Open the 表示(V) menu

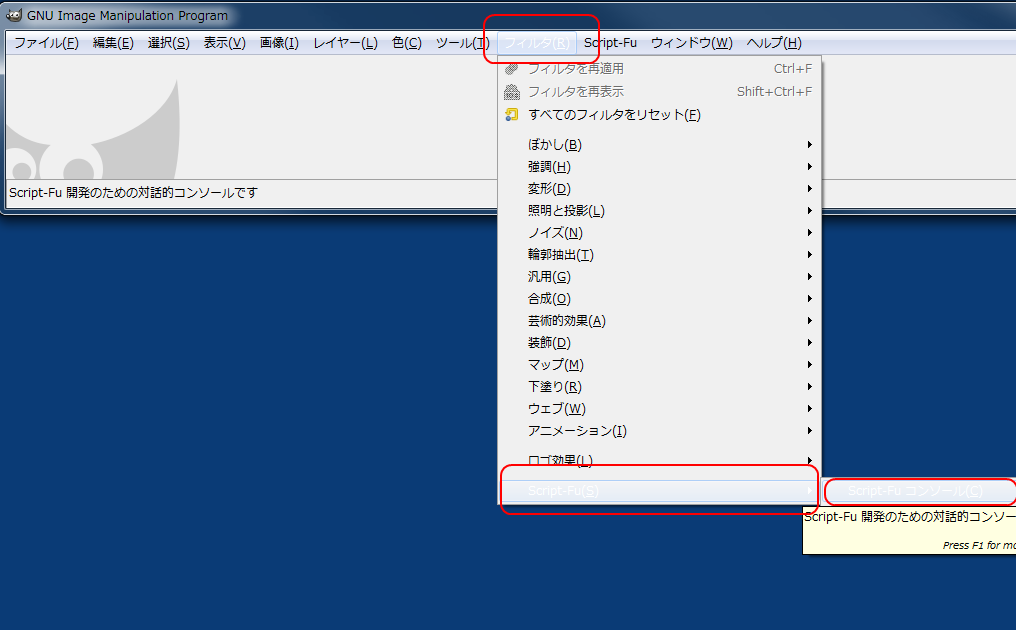coord(225,43)
